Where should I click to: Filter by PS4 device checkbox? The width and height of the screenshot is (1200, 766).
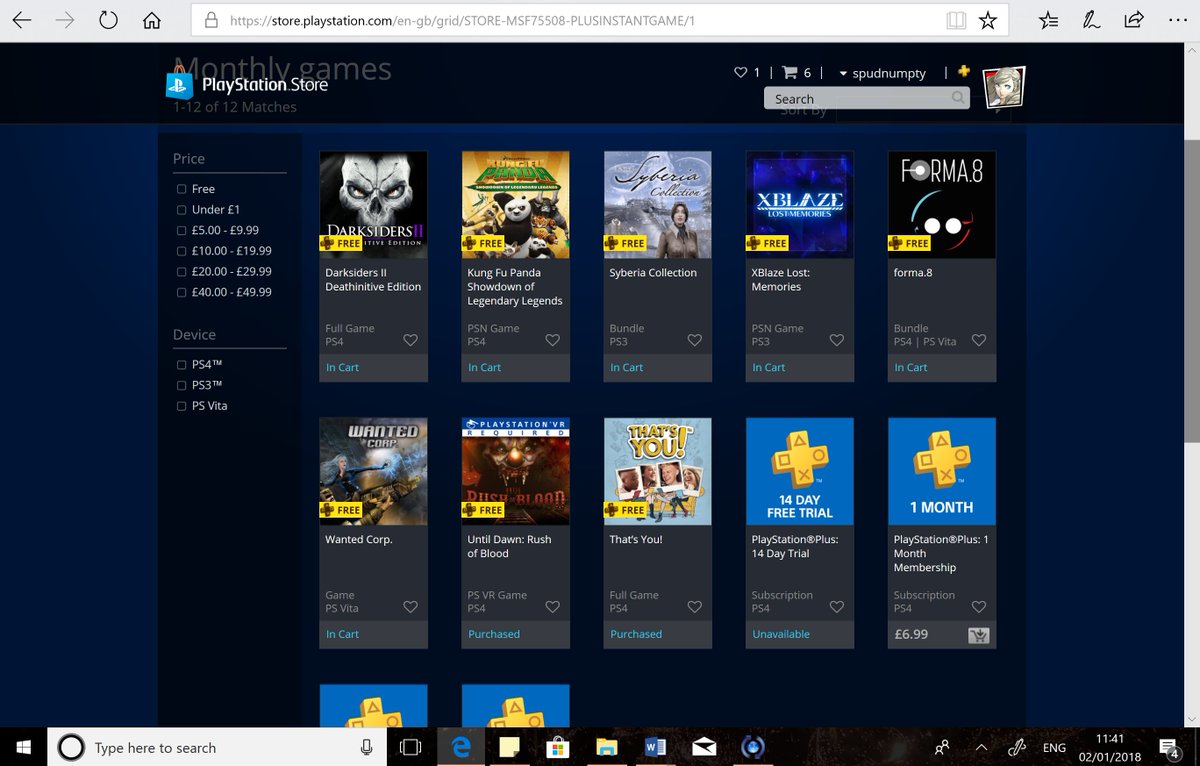(181, 365)
